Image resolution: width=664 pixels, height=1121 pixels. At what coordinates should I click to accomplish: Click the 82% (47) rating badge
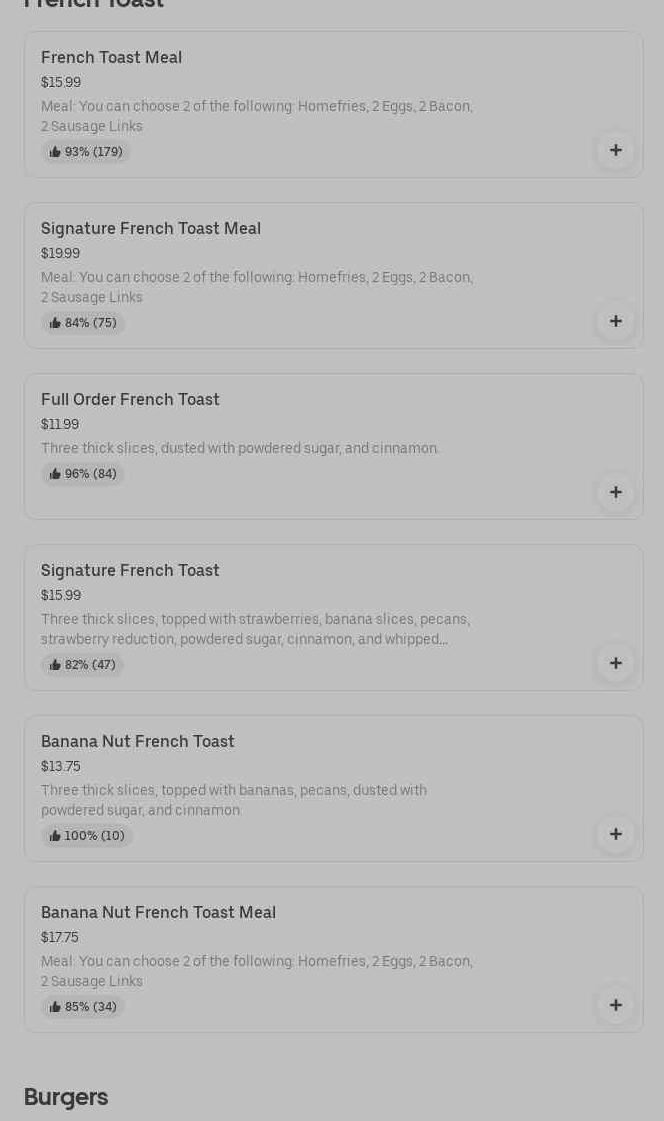point(83,665)
